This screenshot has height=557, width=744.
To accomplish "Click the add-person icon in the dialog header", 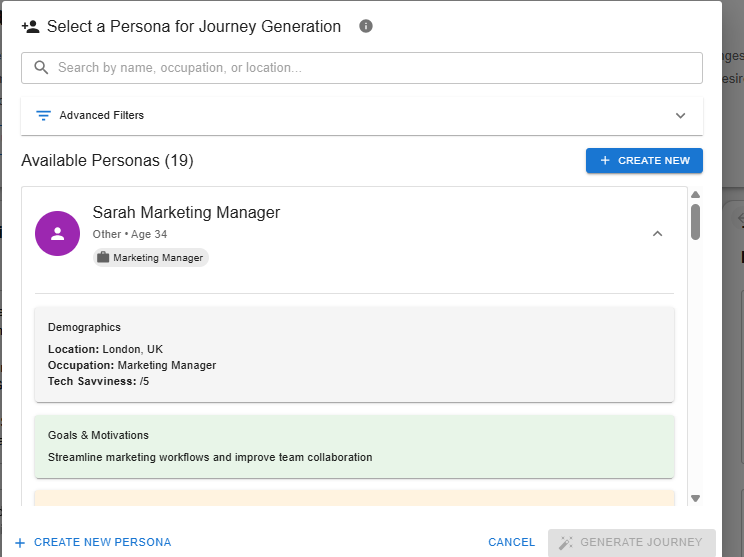I will click(x=30, y=27).
